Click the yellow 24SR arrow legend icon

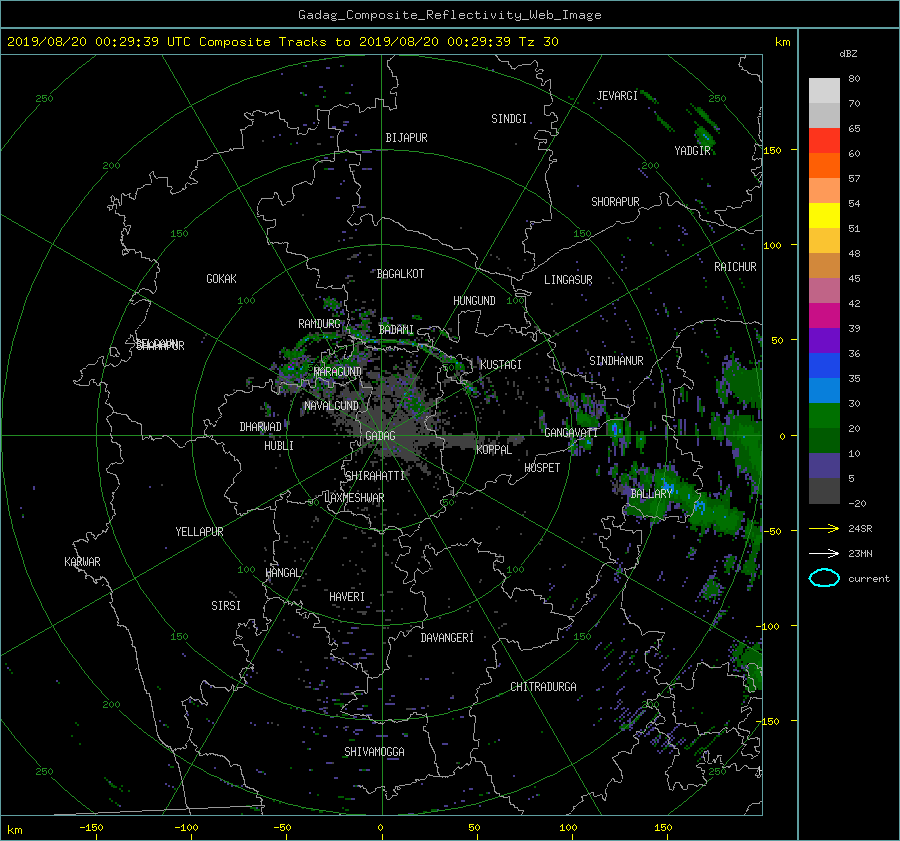pyautogui.click(x=824, y=528)
